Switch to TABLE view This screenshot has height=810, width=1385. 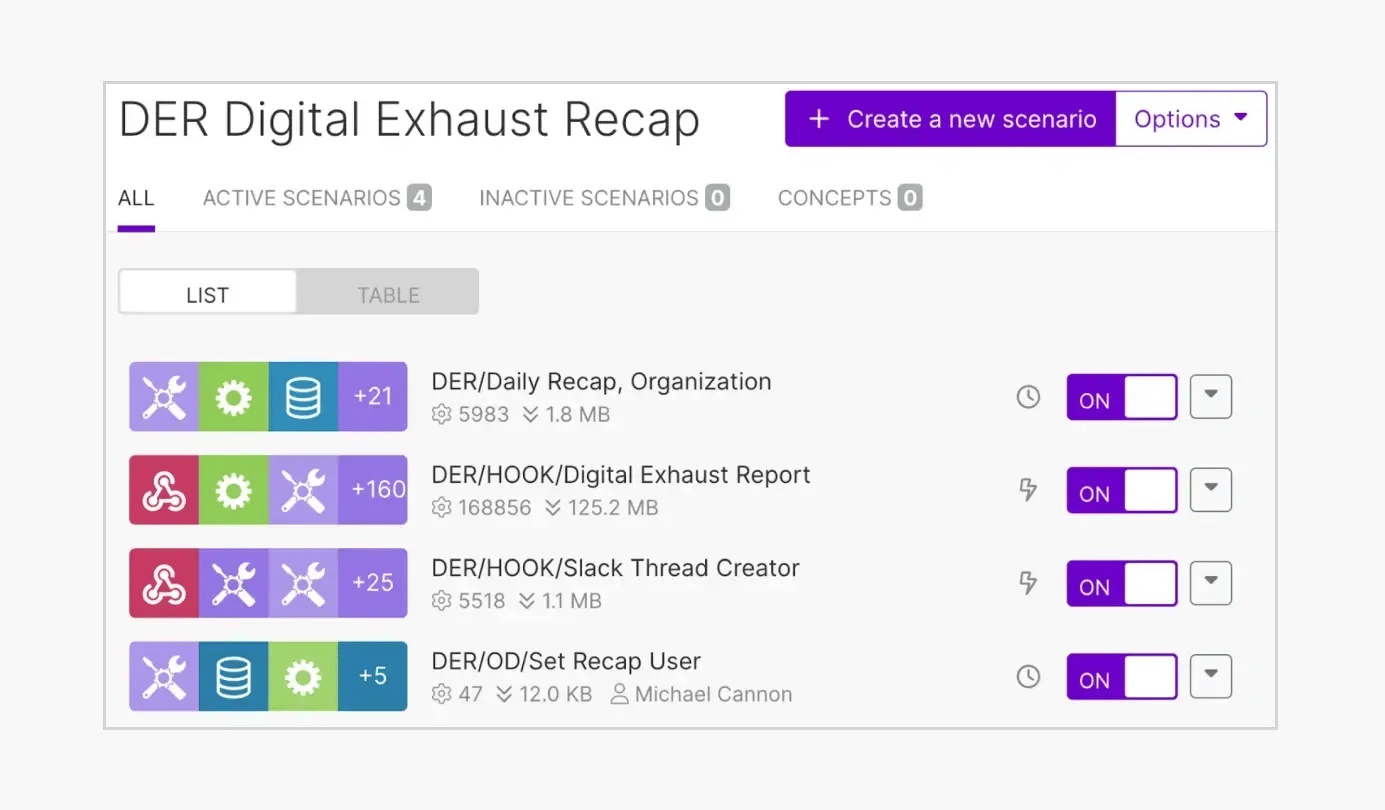coord(388,294)
